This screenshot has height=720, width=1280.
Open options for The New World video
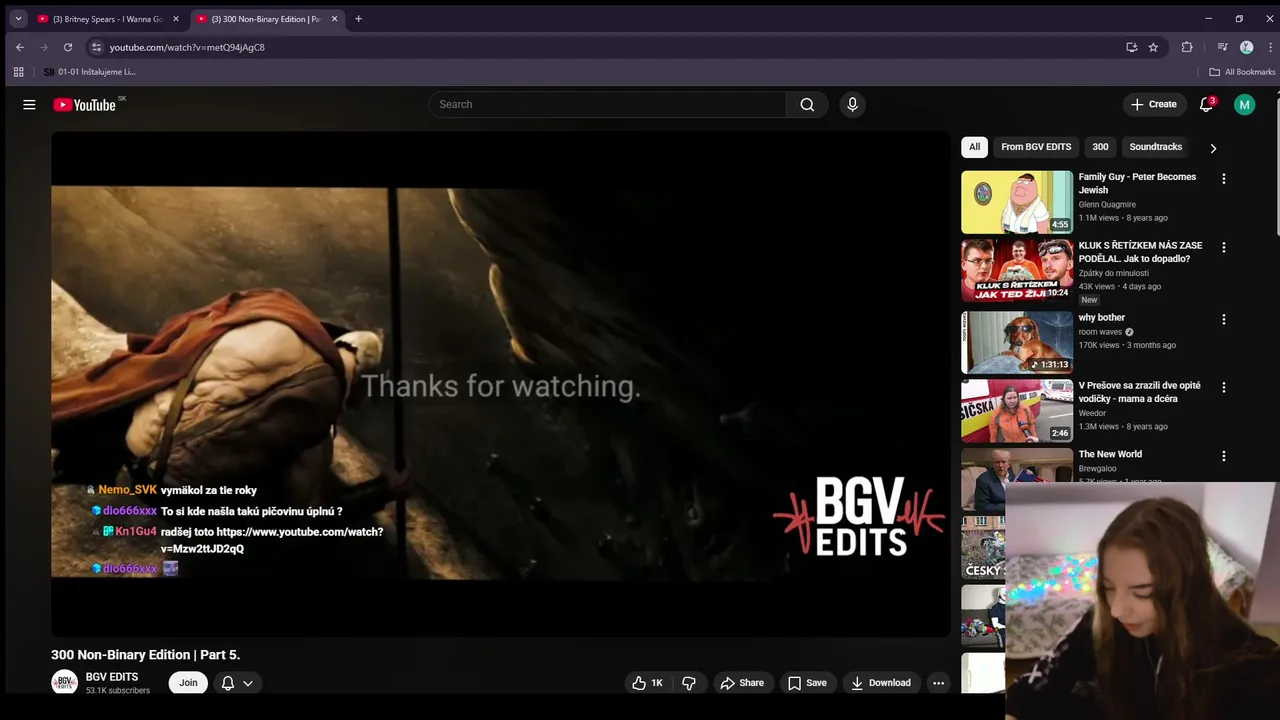click(1223, 456)
